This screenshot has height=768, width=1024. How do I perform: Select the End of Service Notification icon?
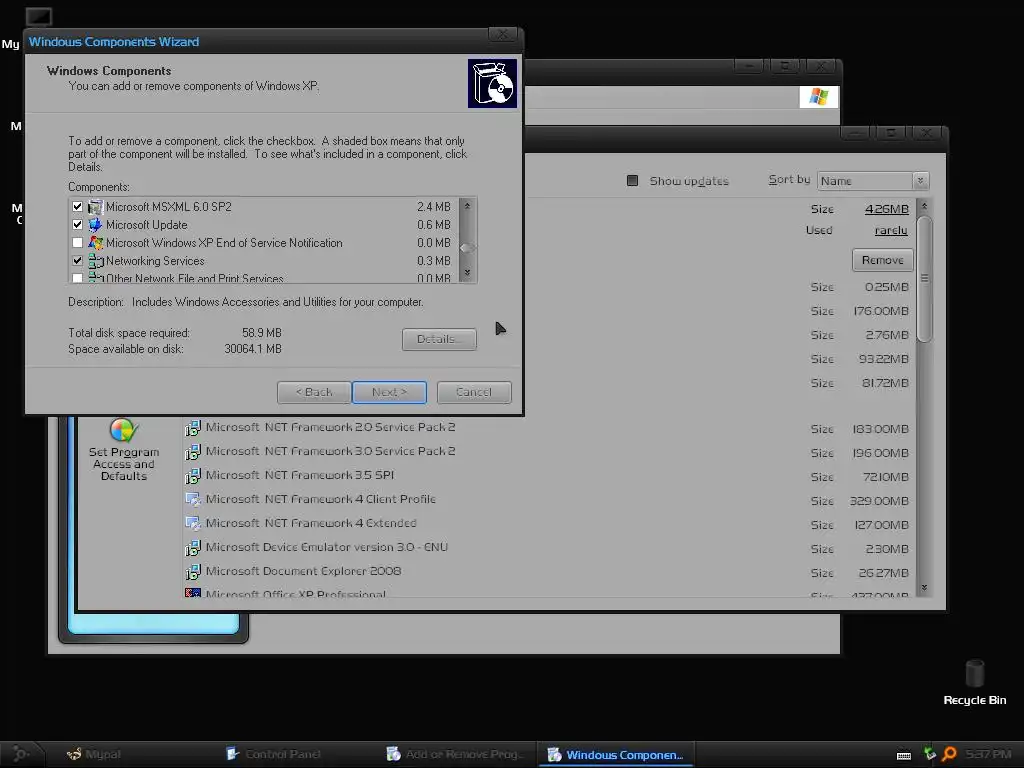pos(95,243)
